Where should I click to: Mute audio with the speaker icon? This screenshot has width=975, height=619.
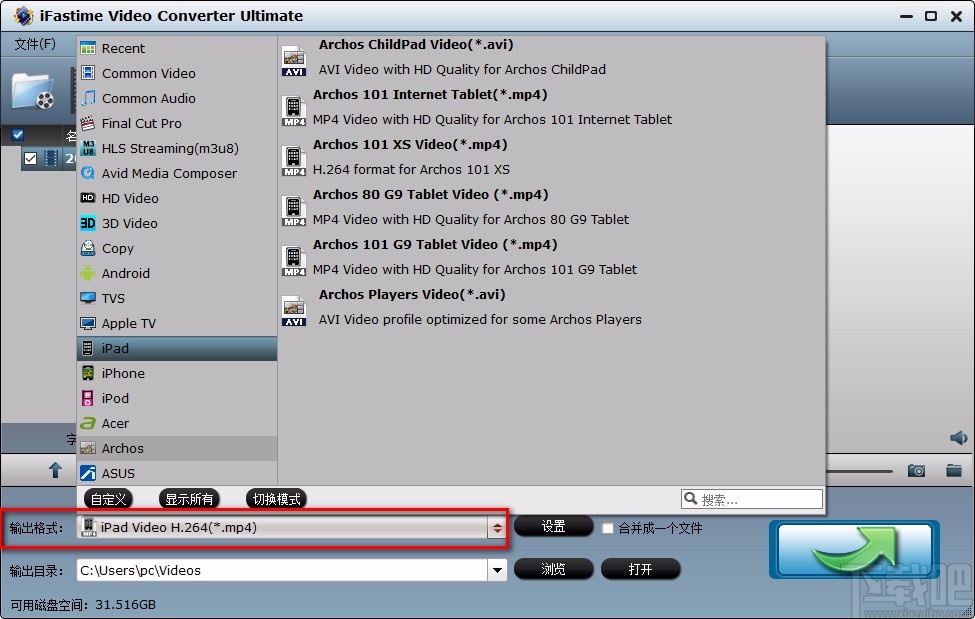pyautogui.click(x=958, y=437)
